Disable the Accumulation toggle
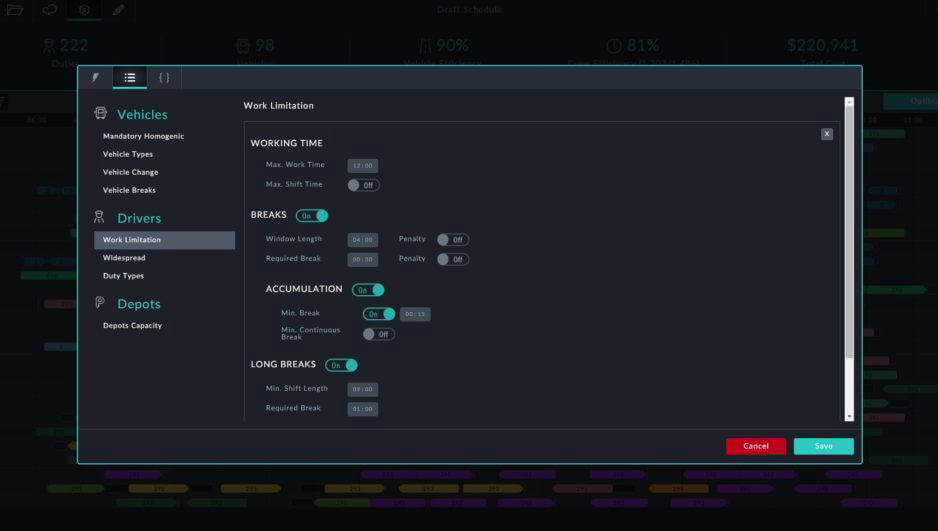Image resolution: width=938 pixels, height=531 pixels. pos(368,290)
